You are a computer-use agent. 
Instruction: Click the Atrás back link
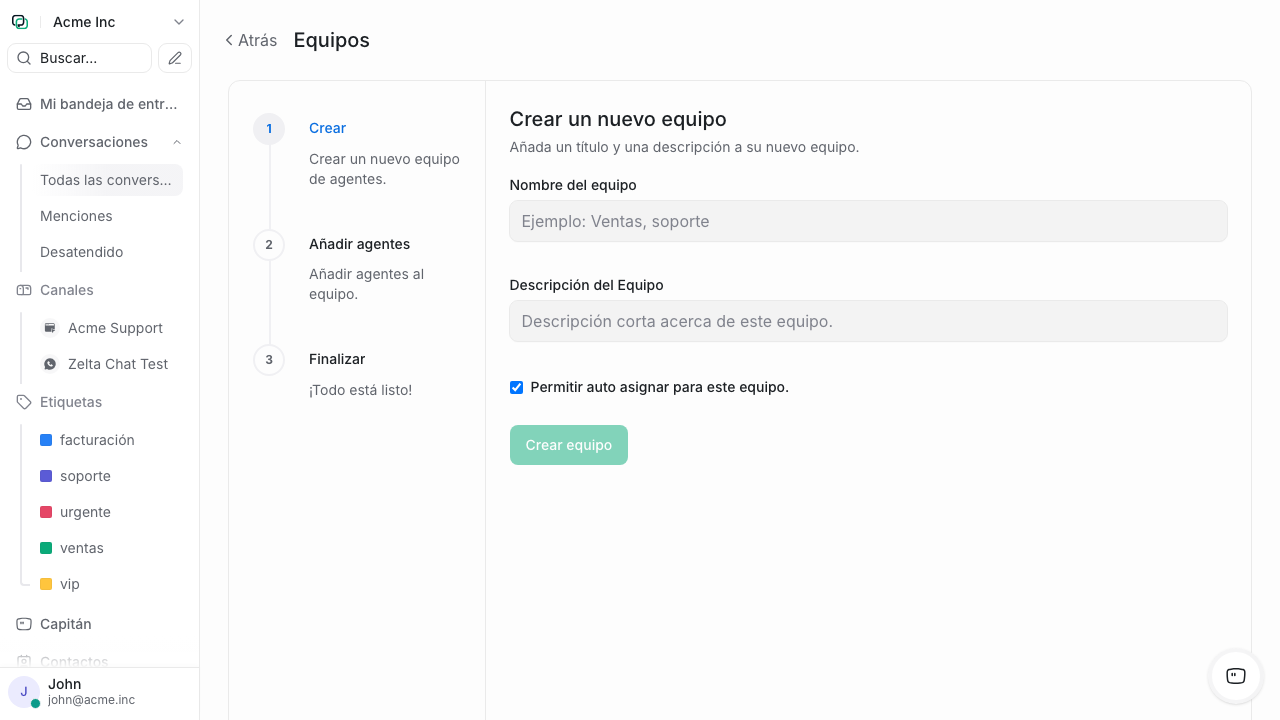250,40
